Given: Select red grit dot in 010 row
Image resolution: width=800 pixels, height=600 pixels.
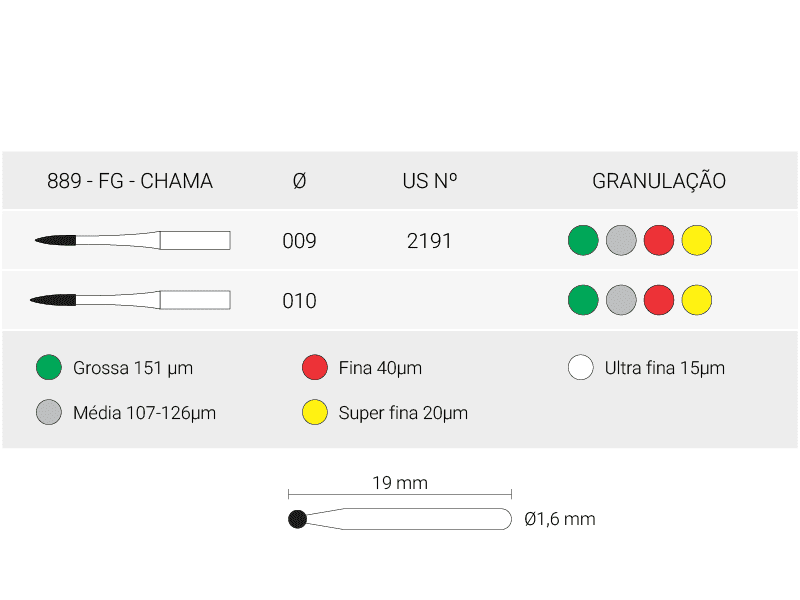Looking at the screenshot, I should (x=659, y=300).
